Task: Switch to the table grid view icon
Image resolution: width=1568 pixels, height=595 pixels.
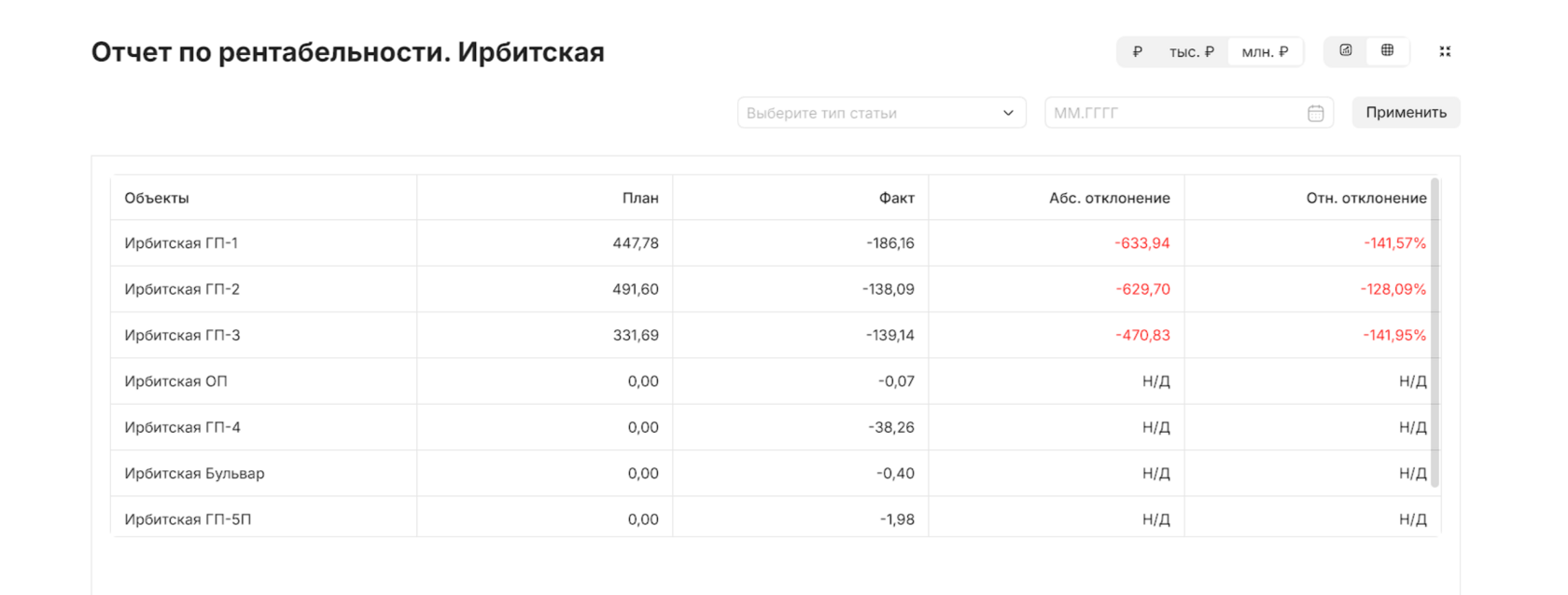Action: click(x=1387, y=51)
